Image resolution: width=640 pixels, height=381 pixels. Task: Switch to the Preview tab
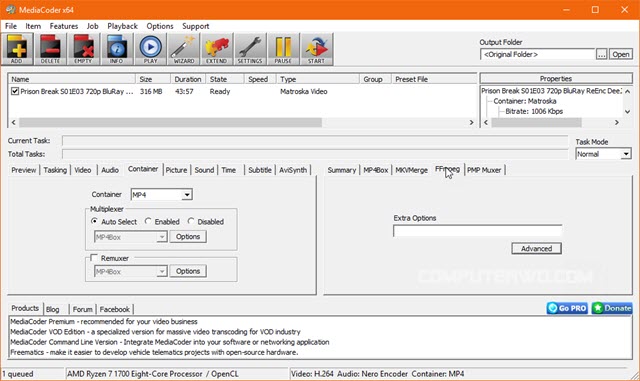point(24,170)
